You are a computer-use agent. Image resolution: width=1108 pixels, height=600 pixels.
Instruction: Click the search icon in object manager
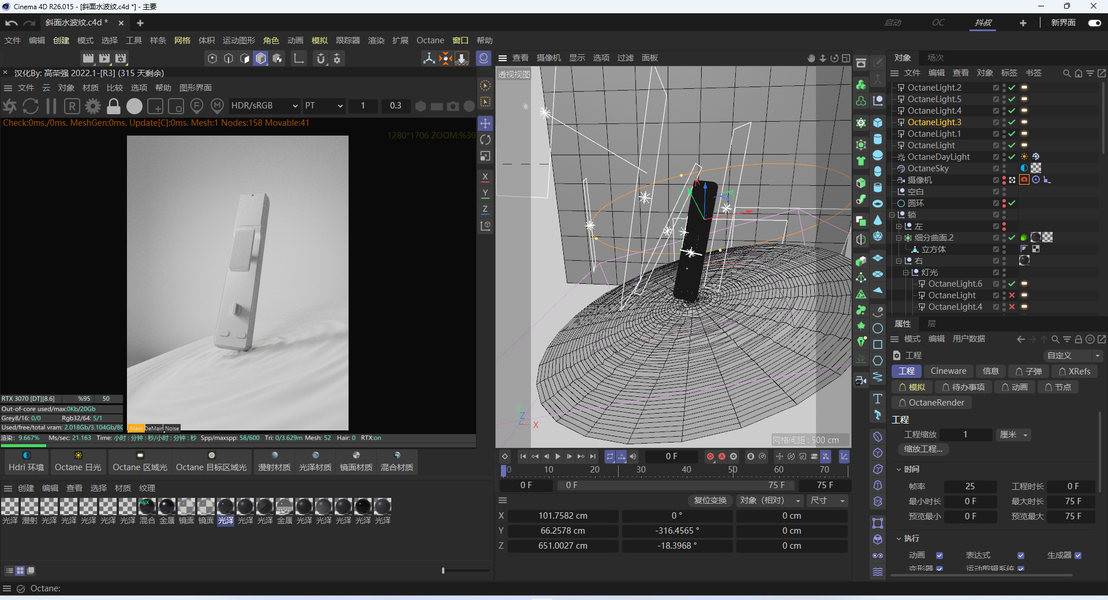[1067, 73]
